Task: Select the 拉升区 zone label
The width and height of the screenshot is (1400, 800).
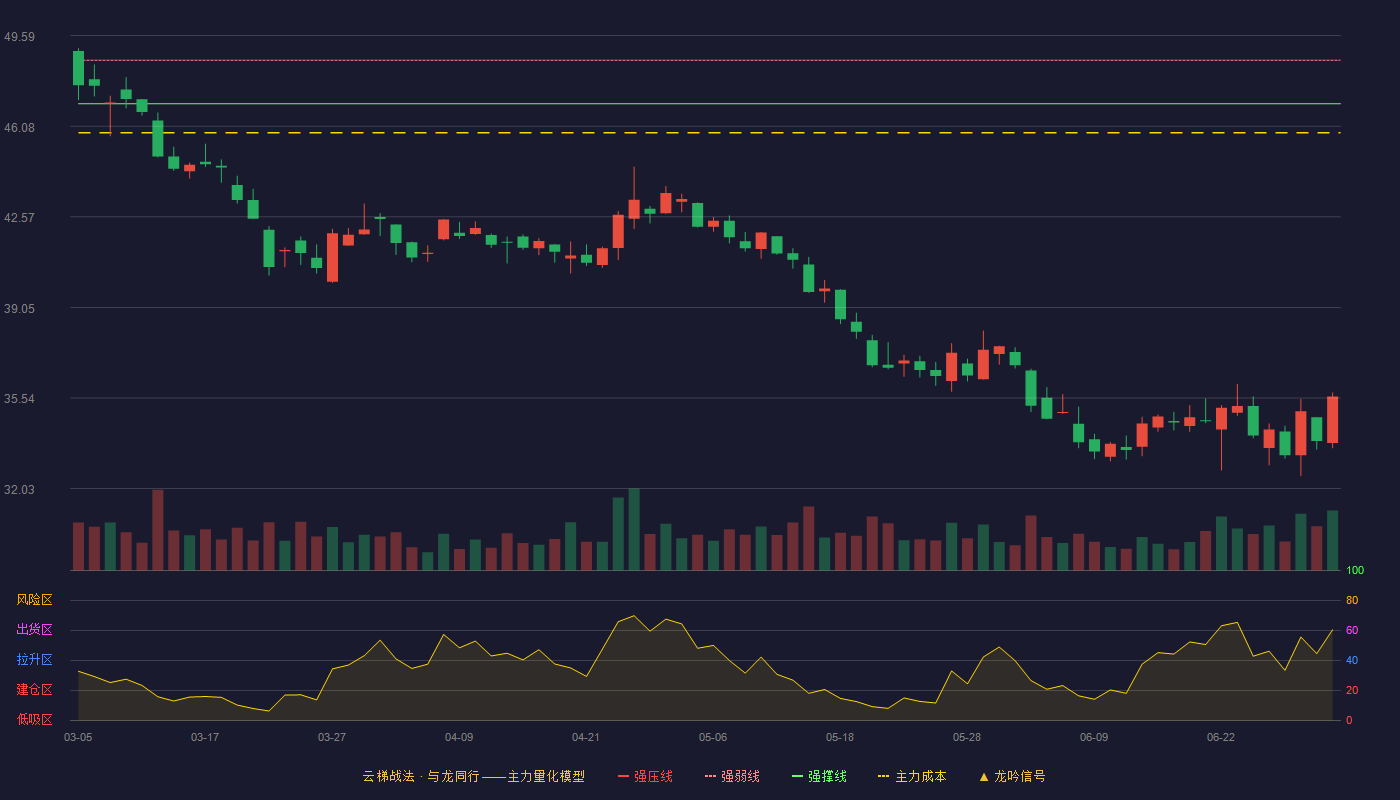Action: (x=34, y=660)
